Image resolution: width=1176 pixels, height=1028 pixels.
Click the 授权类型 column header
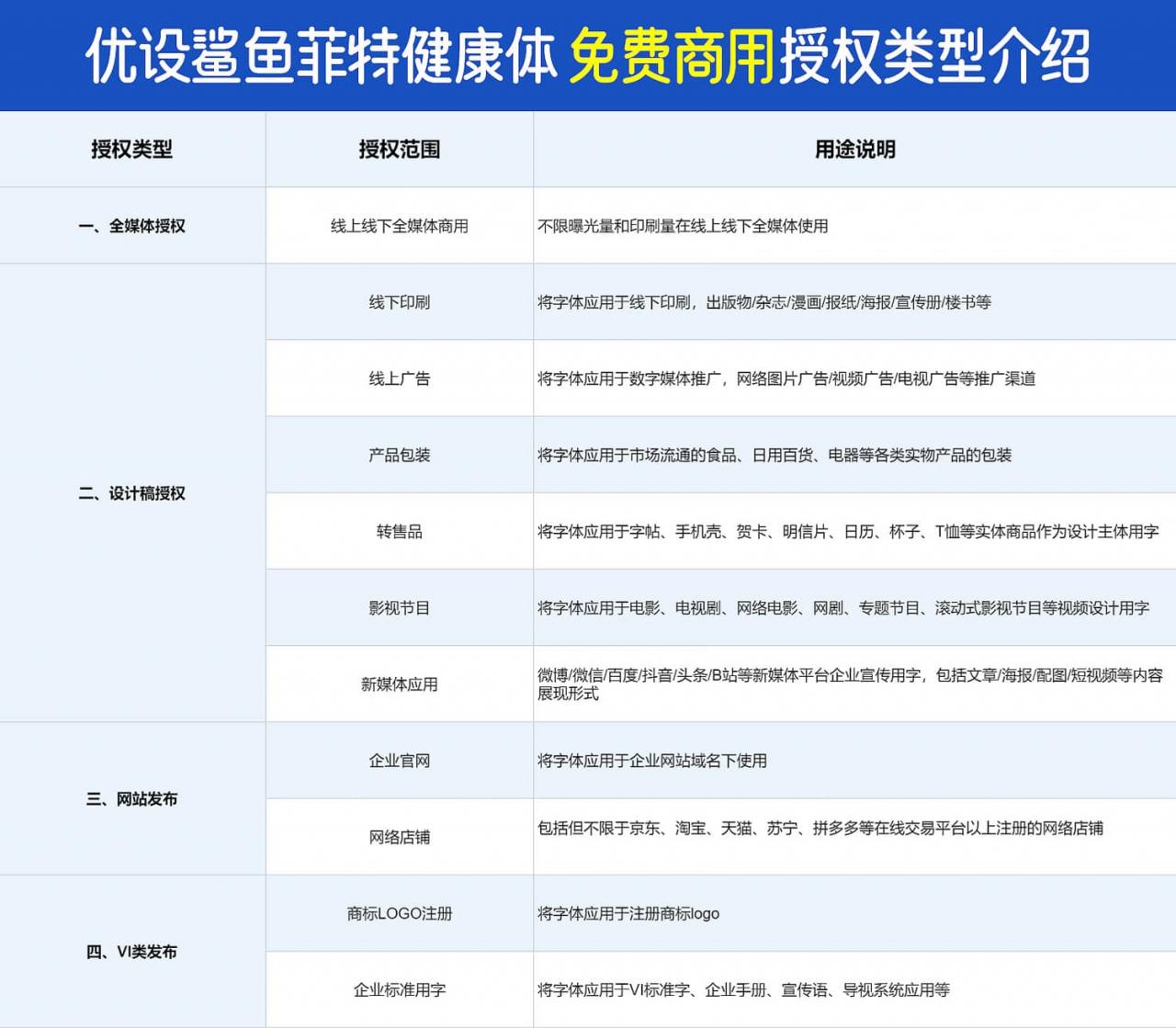click(x=132, y=148)
